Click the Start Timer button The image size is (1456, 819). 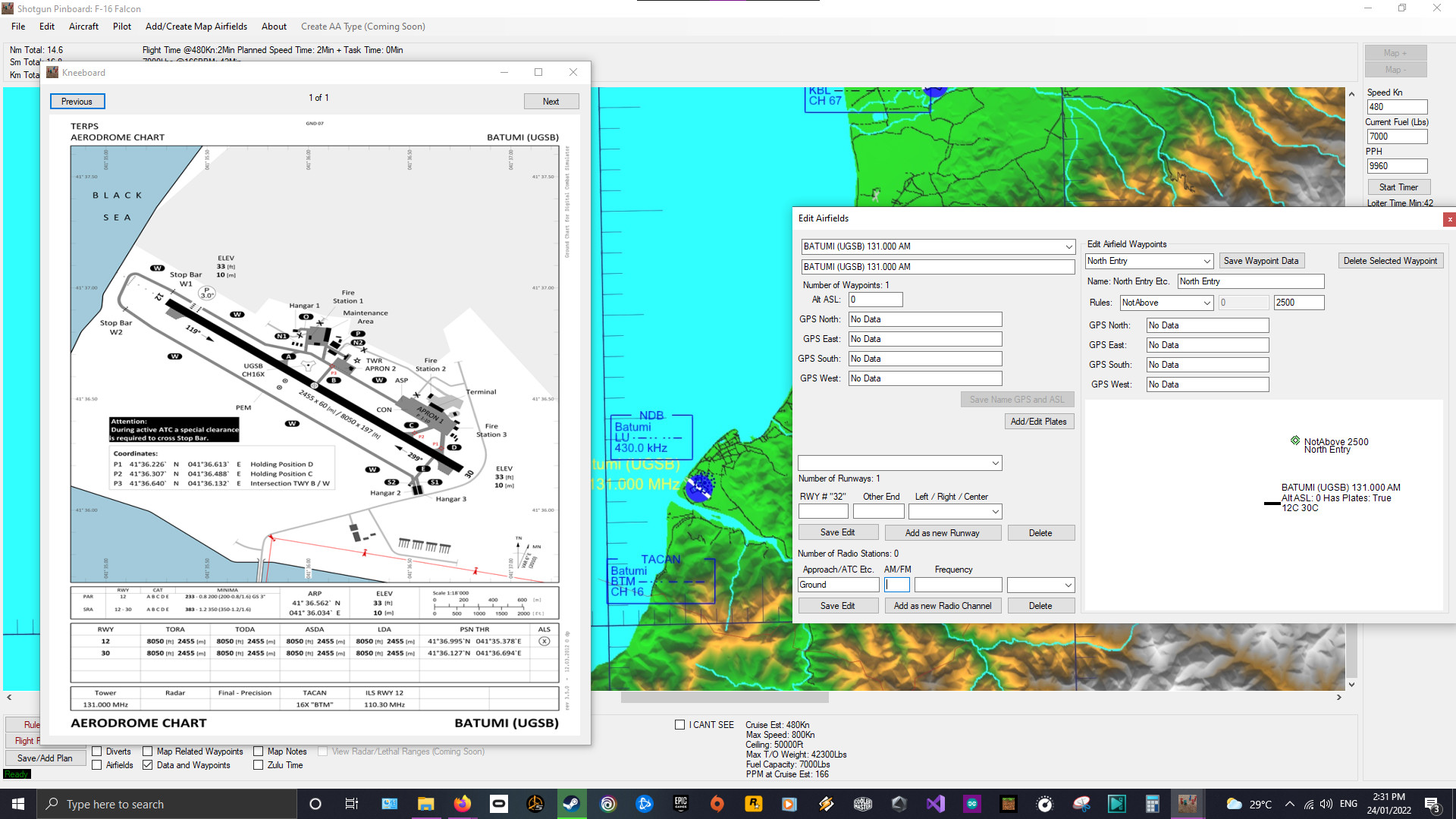1398,187
